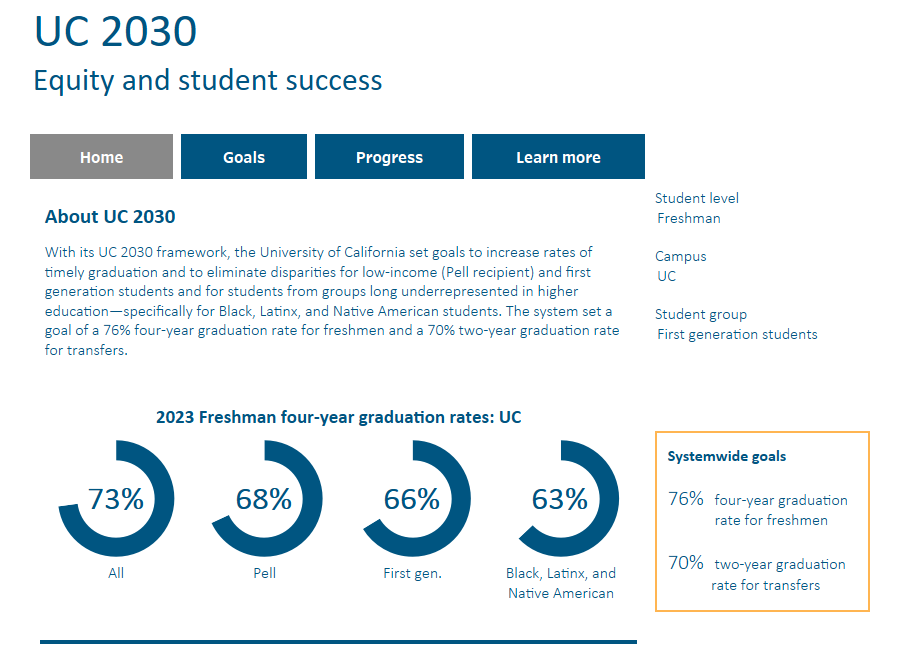This screenshot has height=666, width=900.
Task: Open Student group First generation dropdown
Action: (737, 334)
